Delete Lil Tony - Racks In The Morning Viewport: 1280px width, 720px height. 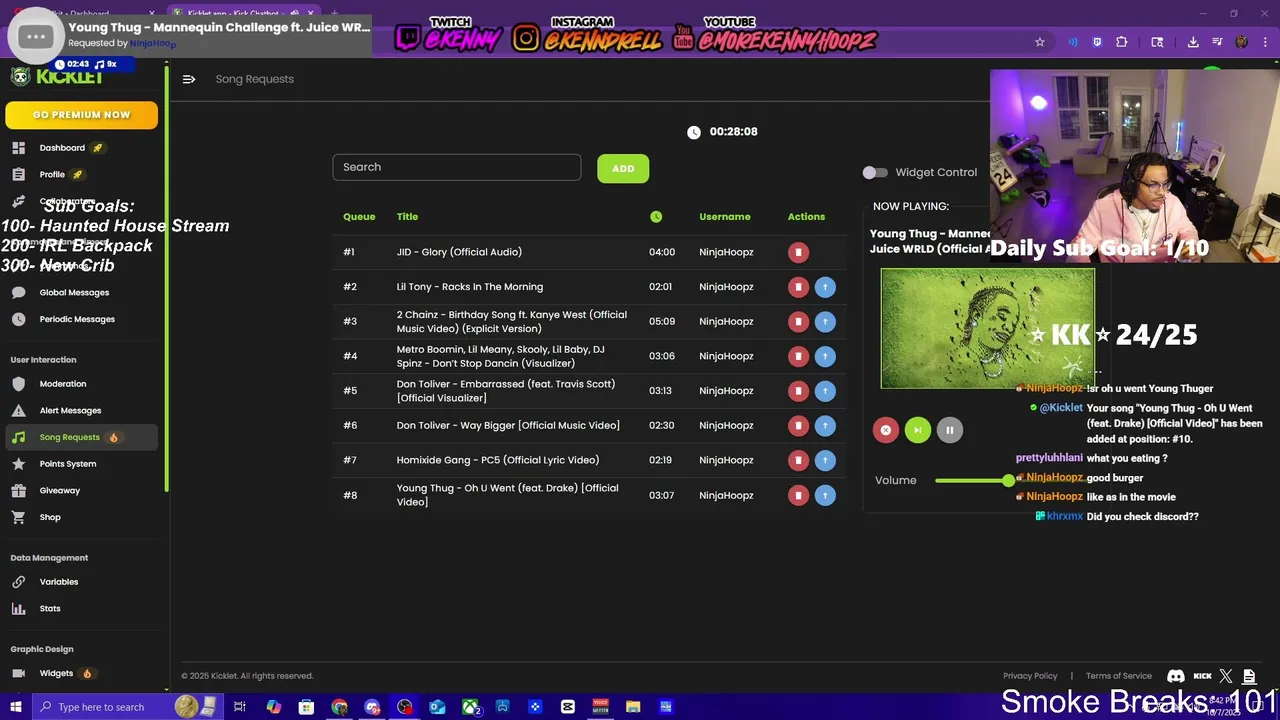(x=798, y=287)
